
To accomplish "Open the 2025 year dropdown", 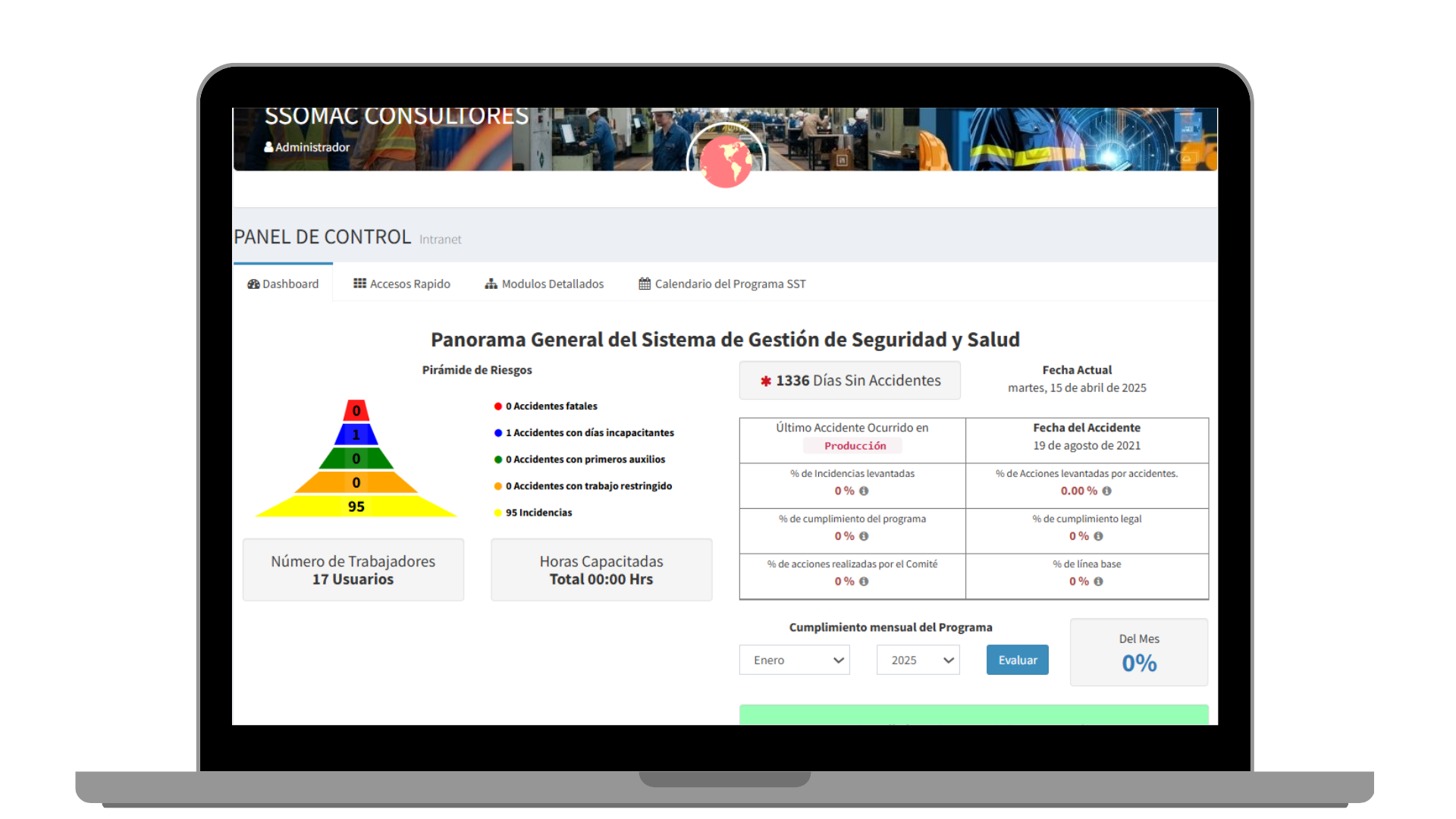I will (x=918, y=660).
